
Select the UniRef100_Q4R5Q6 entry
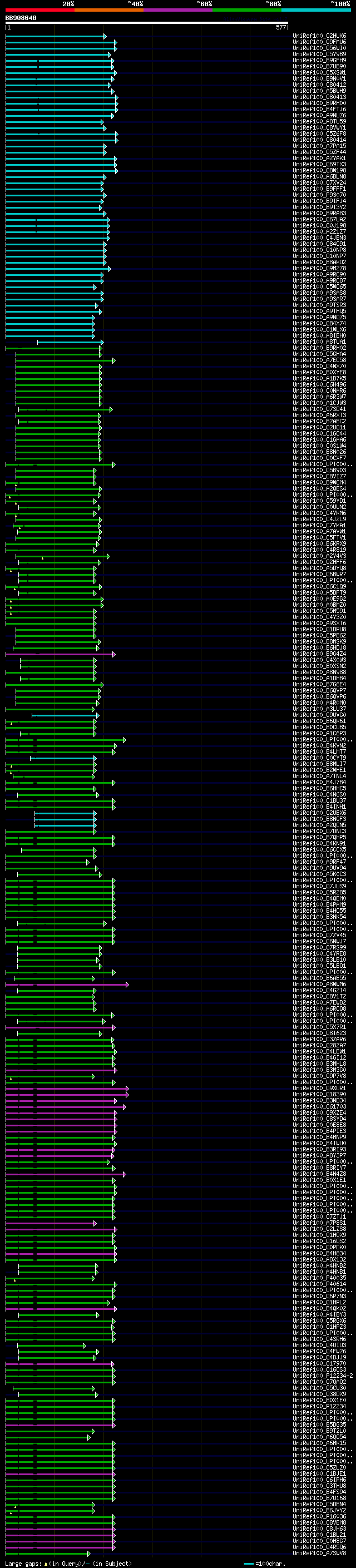tap(319, 1547)
